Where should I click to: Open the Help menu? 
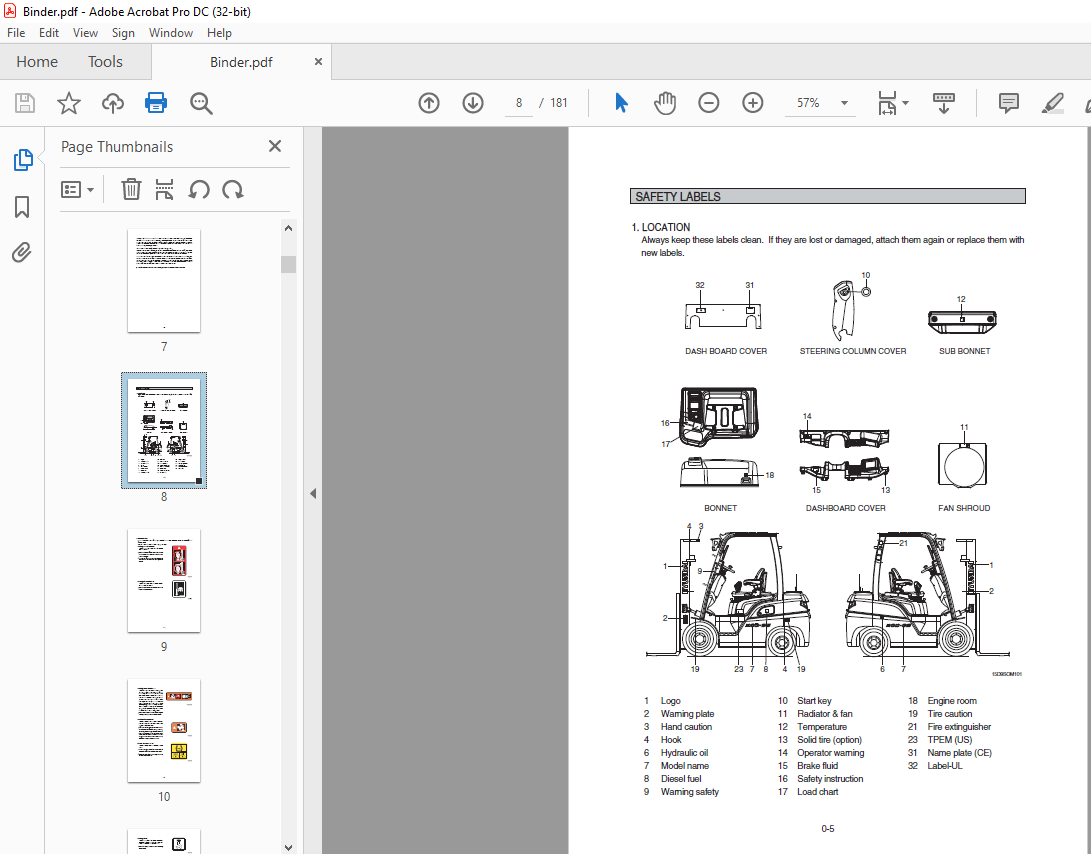point(219,33)
